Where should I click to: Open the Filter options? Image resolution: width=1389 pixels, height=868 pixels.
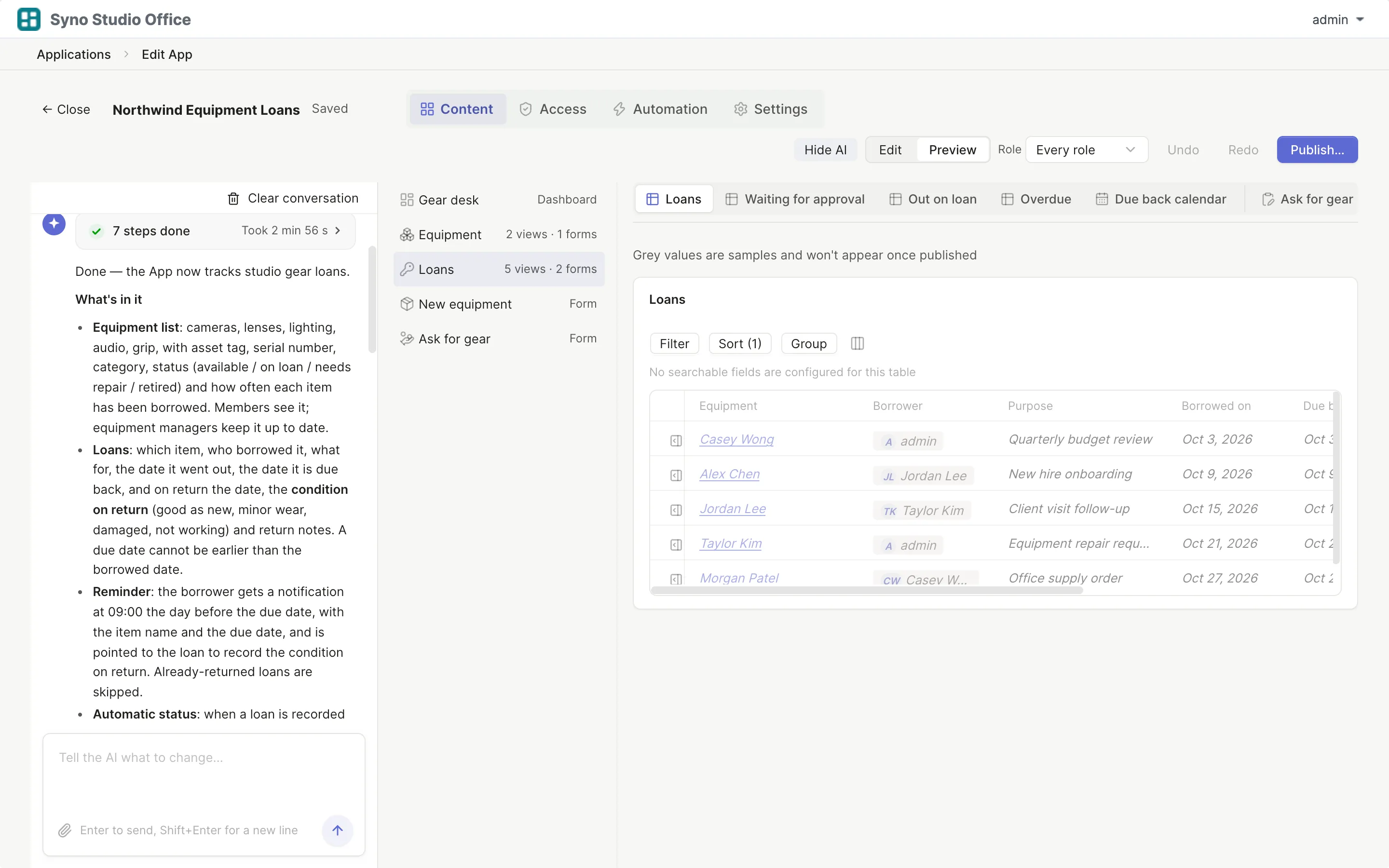(x=674, y=343)
